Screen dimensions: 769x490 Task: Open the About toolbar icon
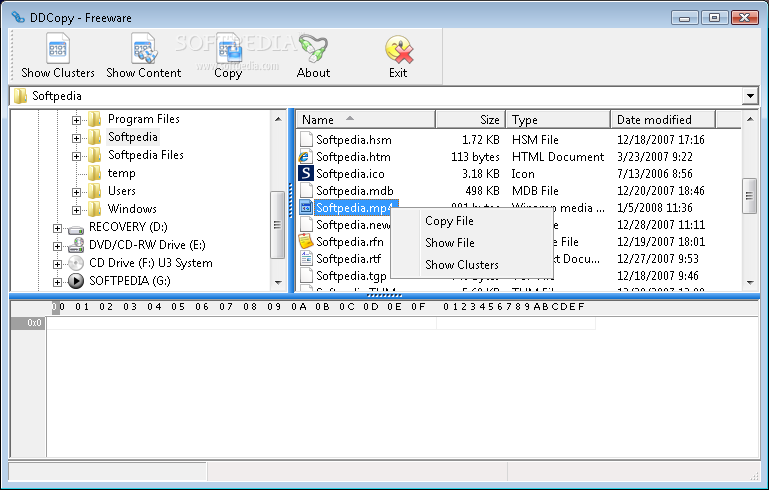click(x=313, y=49)
